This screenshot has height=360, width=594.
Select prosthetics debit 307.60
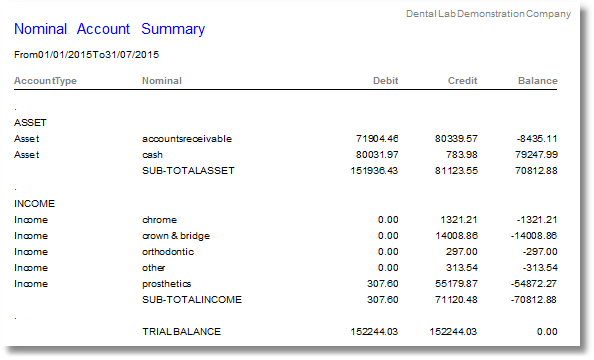click(383, 283)
